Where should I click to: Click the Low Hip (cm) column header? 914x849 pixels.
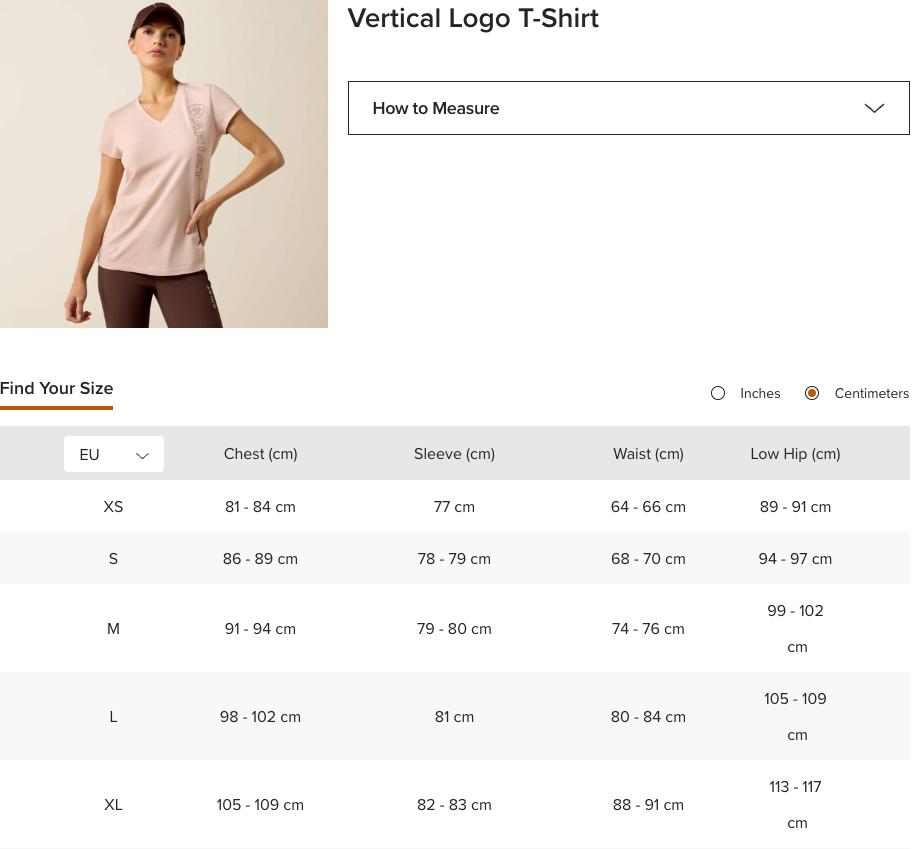tap(795, 454)
